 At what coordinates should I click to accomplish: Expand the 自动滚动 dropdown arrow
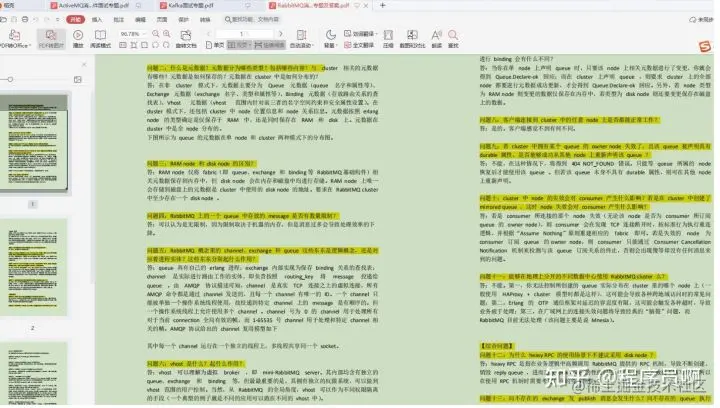313,45
